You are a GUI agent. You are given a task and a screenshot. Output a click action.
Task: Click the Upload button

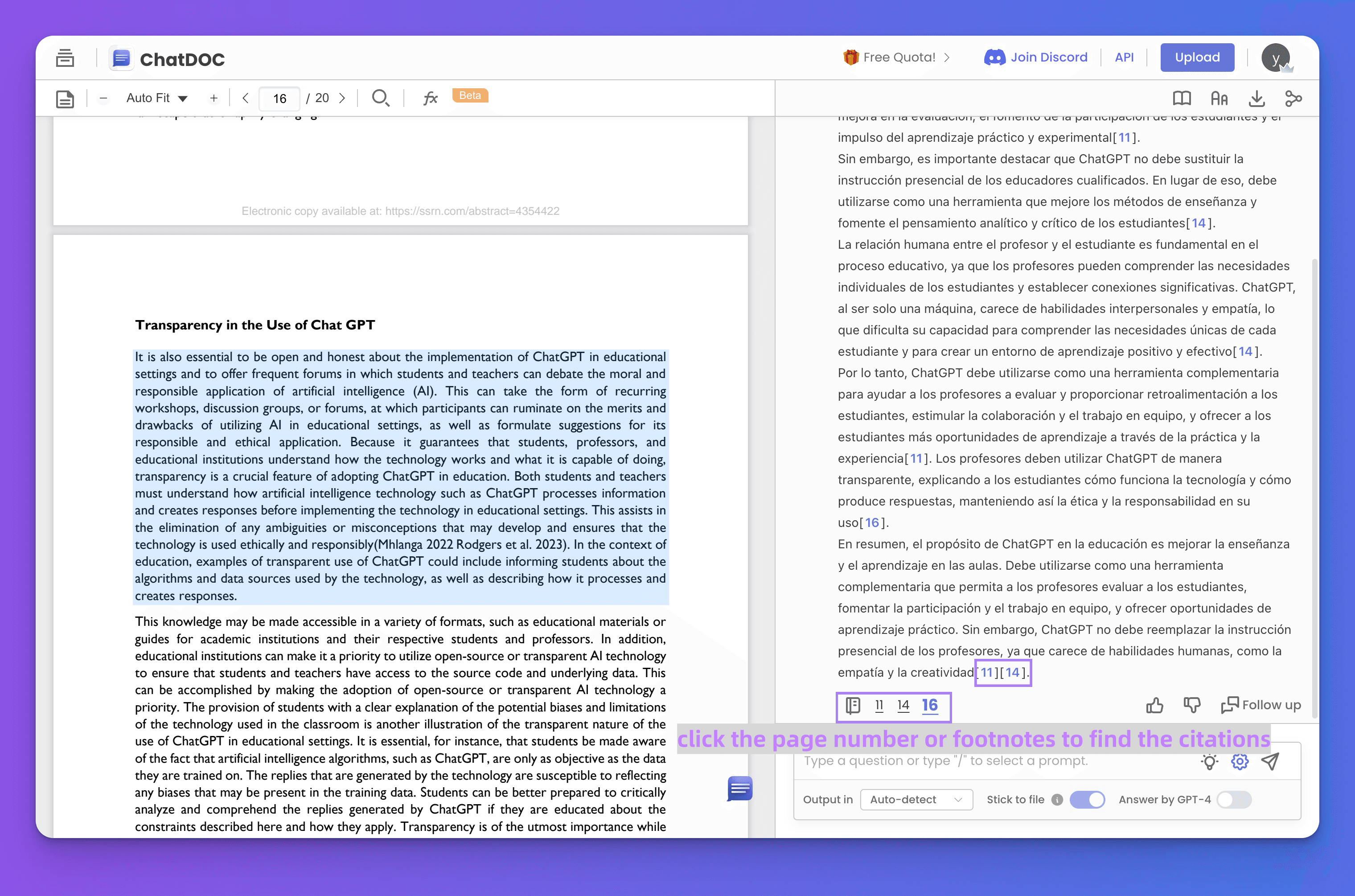tap(1197, 57)
